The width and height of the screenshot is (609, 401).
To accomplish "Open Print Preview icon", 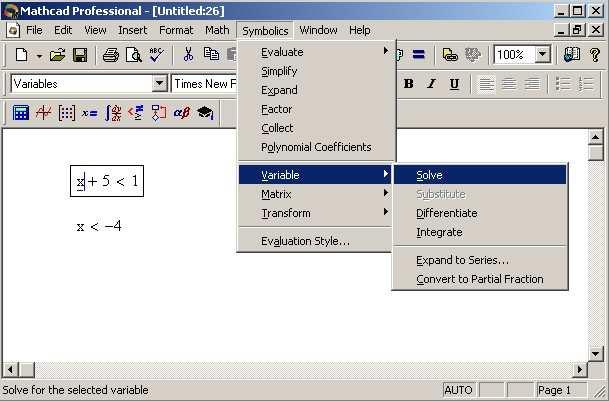I will coord(134,55).
